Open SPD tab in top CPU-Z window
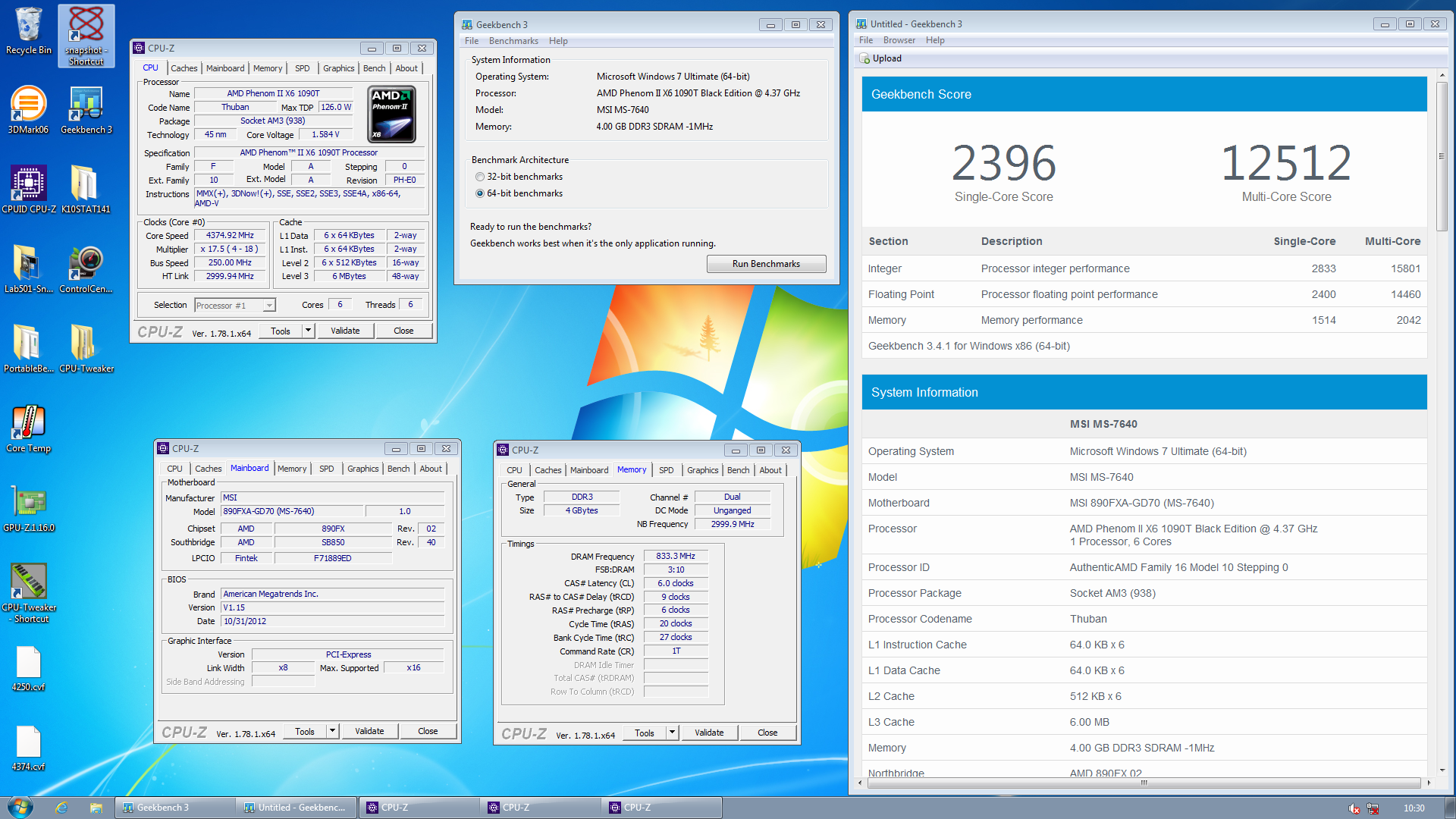 point(302,68)
